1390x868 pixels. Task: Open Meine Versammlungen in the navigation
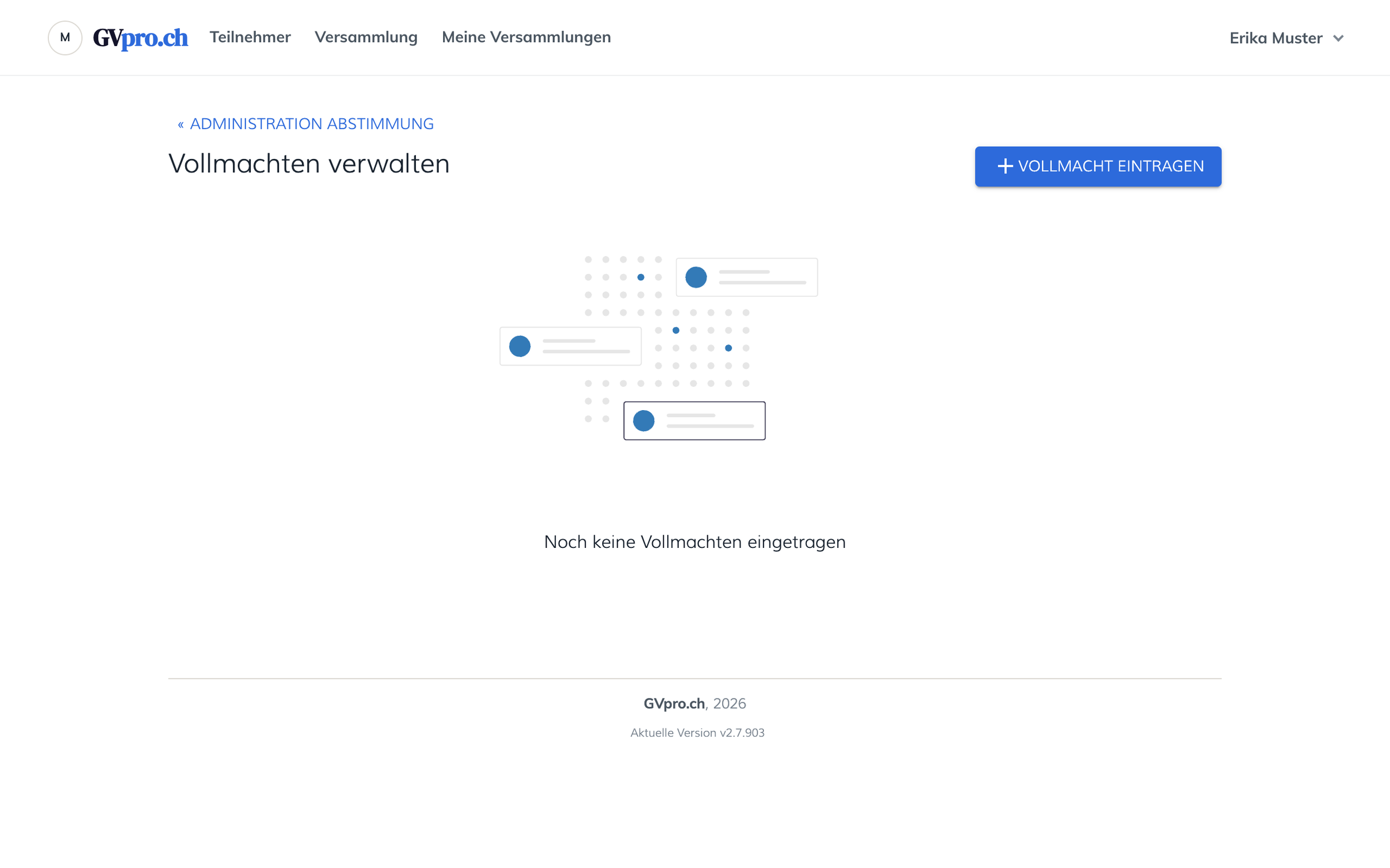click(526, 37)
